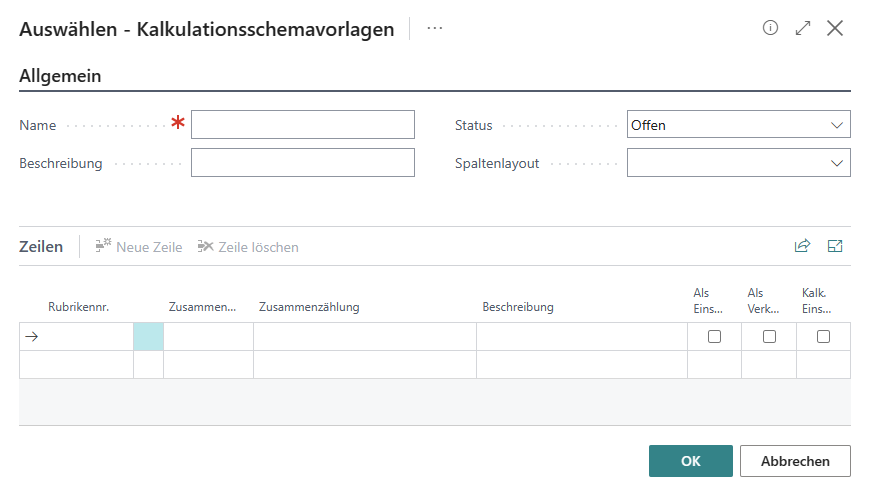Click the Als Verk... column header
871x496 pixels.
(763, 301)
